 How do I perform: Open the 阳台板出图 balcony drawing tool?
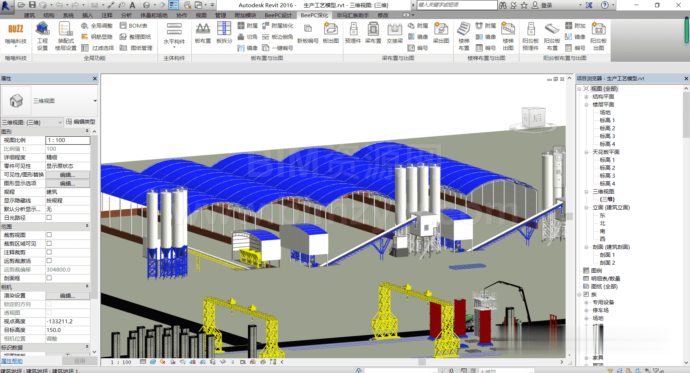pyautogui.click(x=598, y=36)
